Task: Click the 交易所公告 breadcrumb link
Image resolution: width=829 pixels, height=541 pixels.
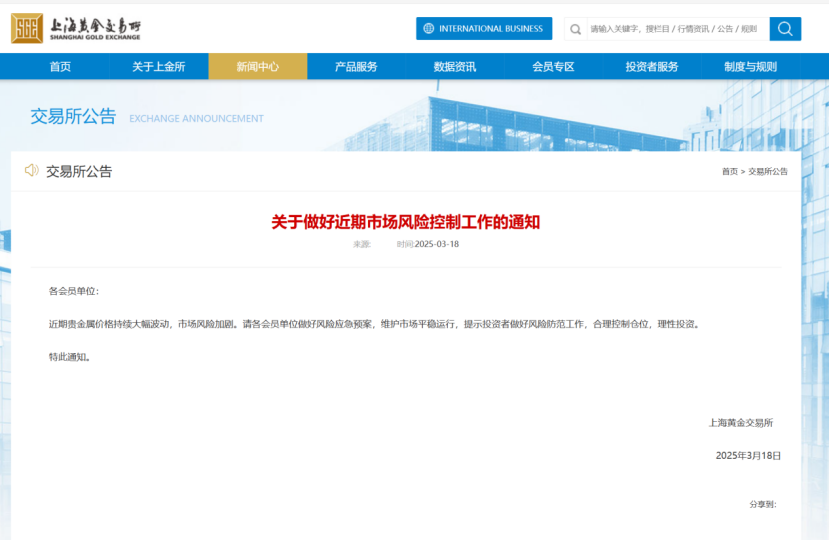Action: (768, 172)
